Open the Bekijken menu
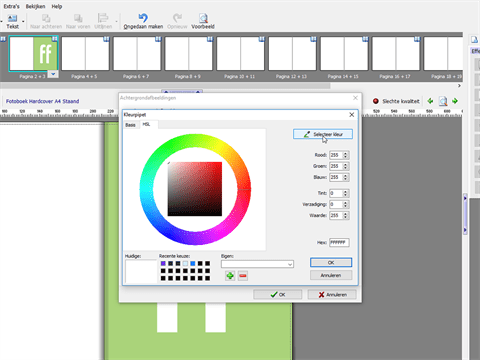Screen dimensions: 480x360 pyautogui.click(x=35, y=6)
